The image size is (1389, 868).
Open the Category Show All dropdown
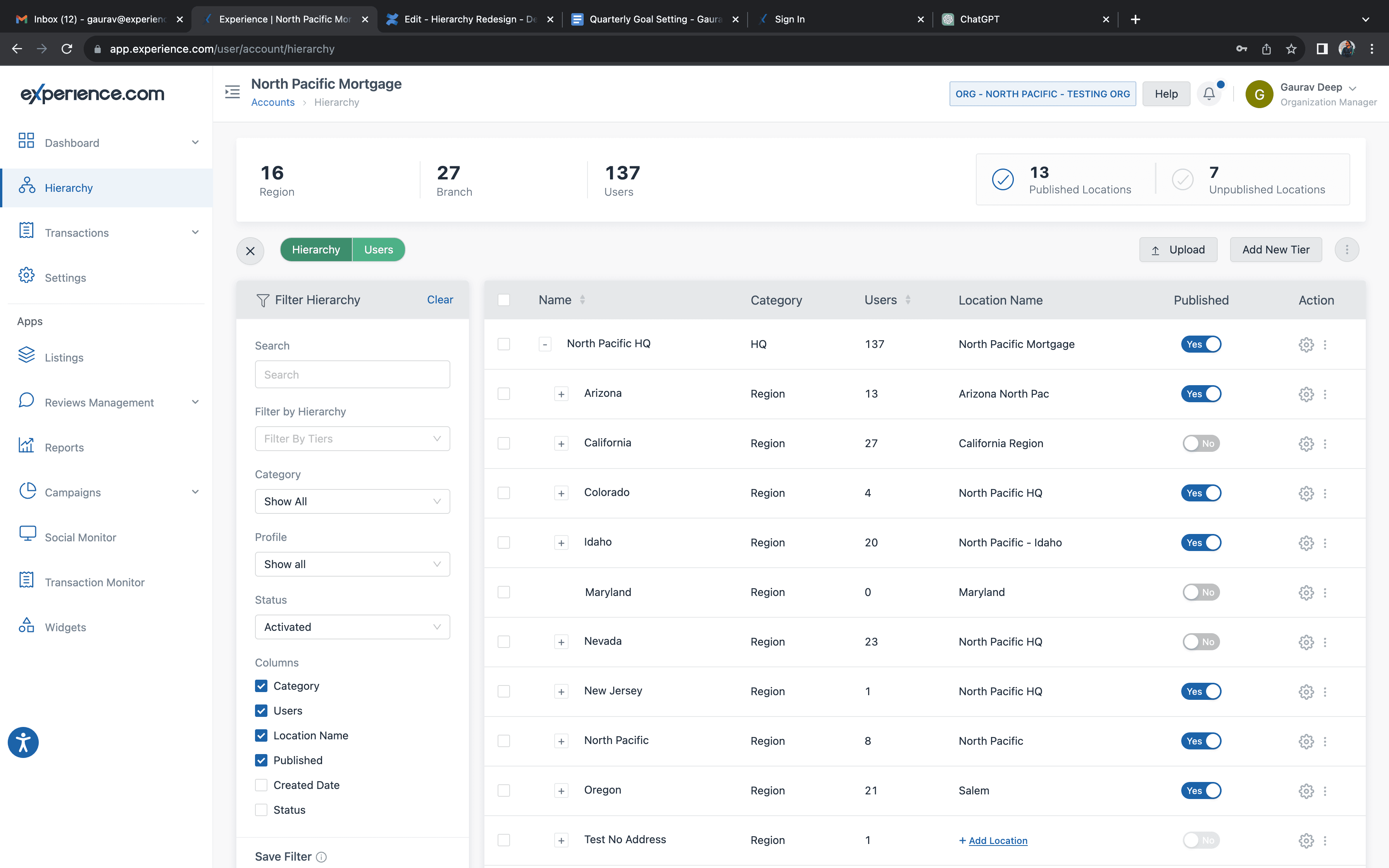point(352,502)
